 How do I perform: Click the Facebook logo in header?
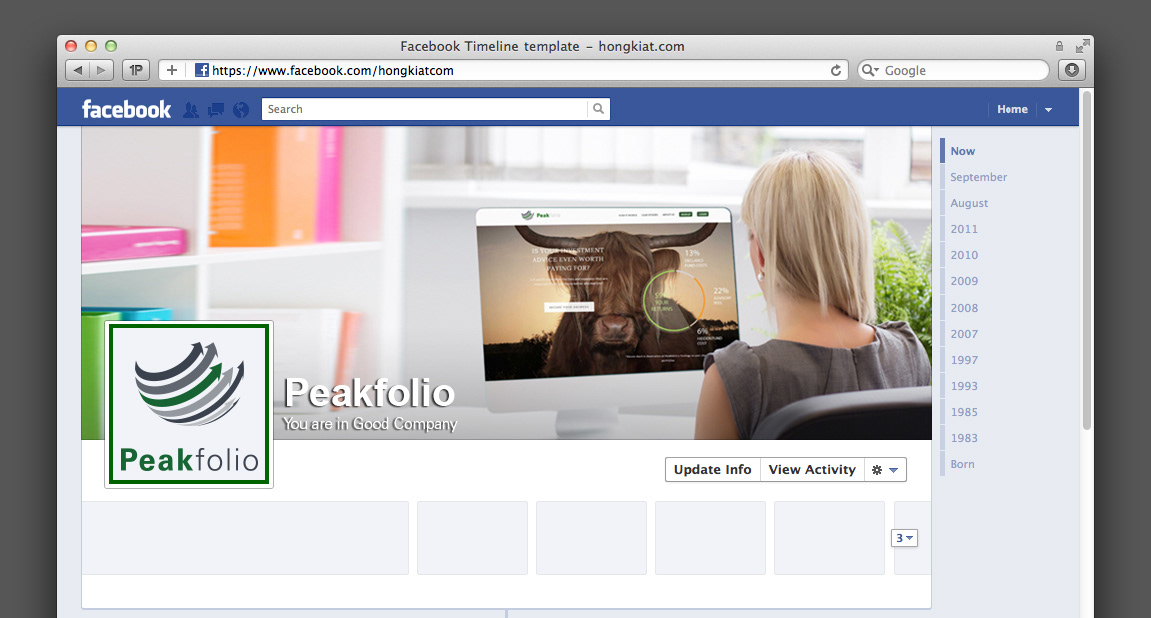126,109
